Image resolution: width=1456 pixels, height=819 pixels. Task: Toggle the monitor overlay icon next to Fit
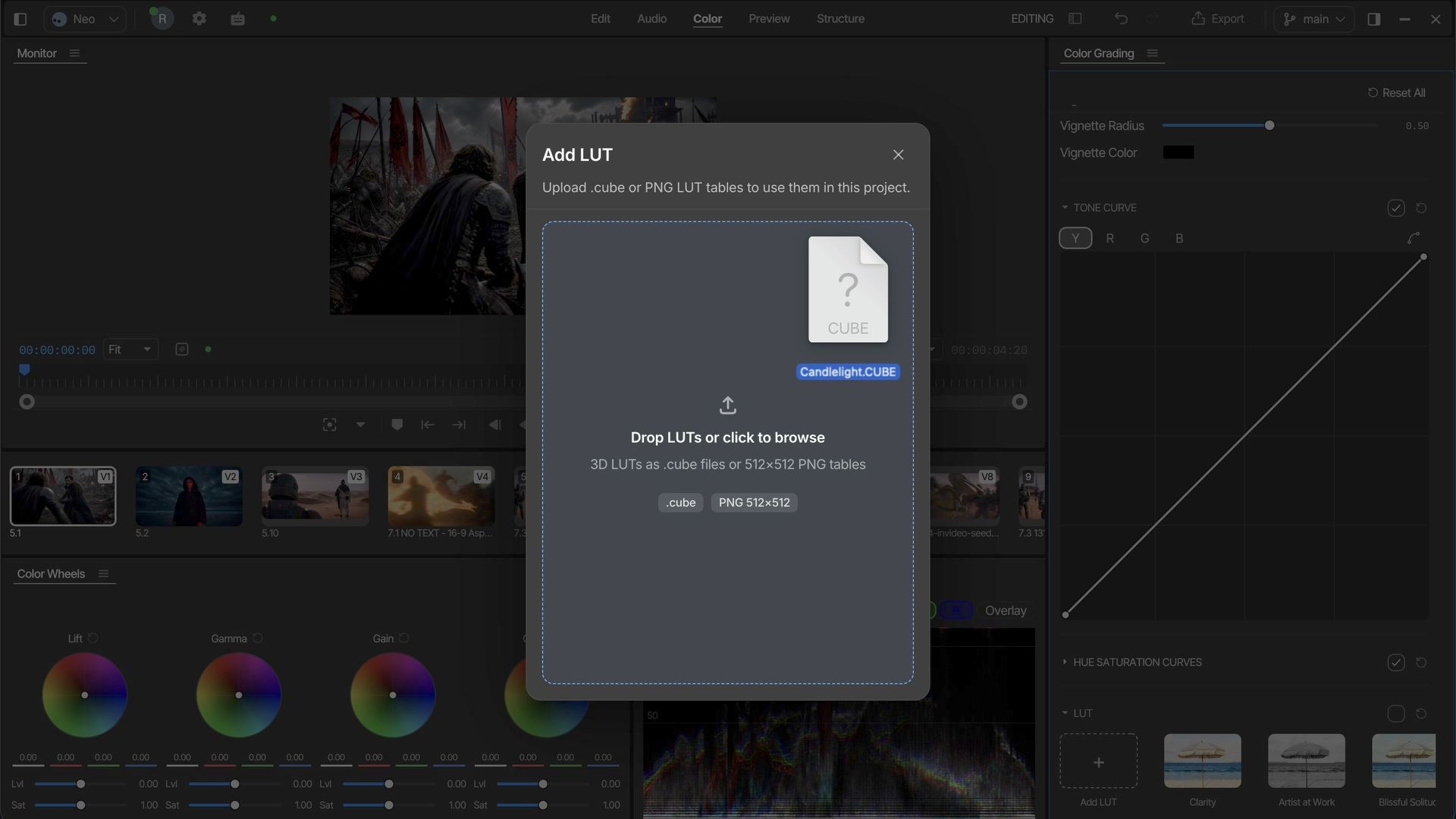182,350
